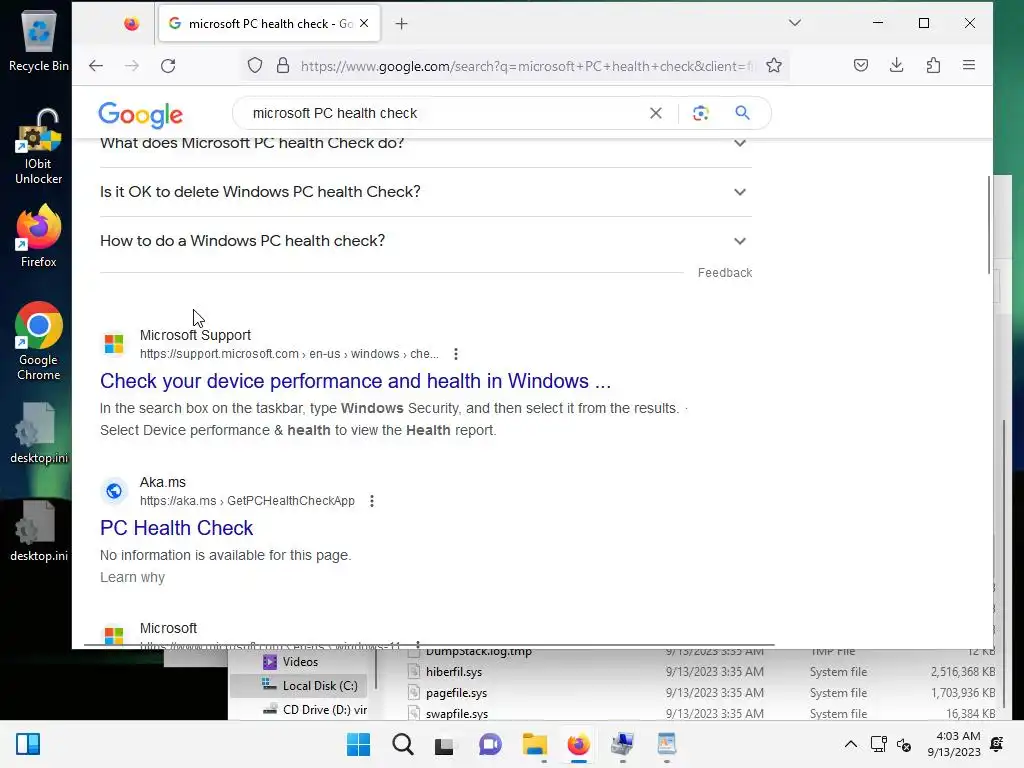Viewport: 1024px width, 768px height.
Task: Select Videos in File Explorer sidebar
Action: pyautogui.click(x=300, y=662)
